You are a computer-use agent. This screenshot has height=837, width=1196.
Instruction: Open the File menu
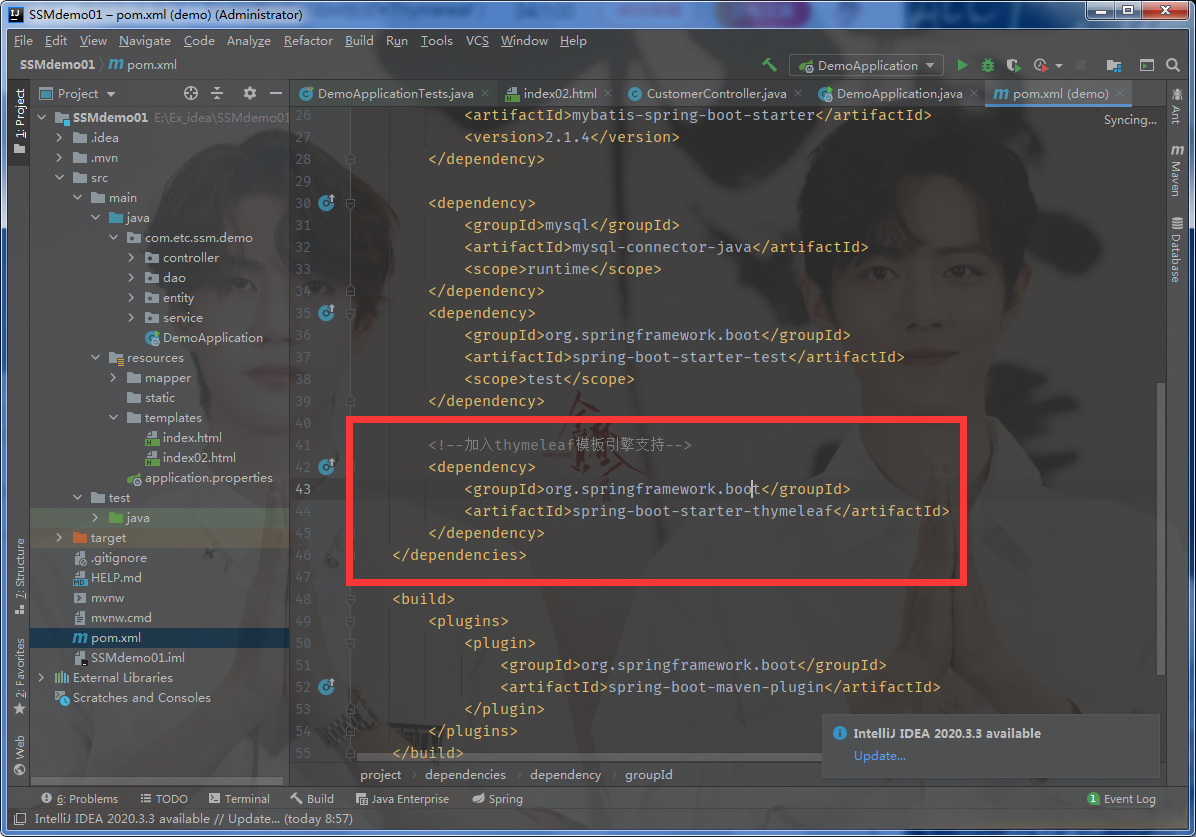tap(23, 40)
